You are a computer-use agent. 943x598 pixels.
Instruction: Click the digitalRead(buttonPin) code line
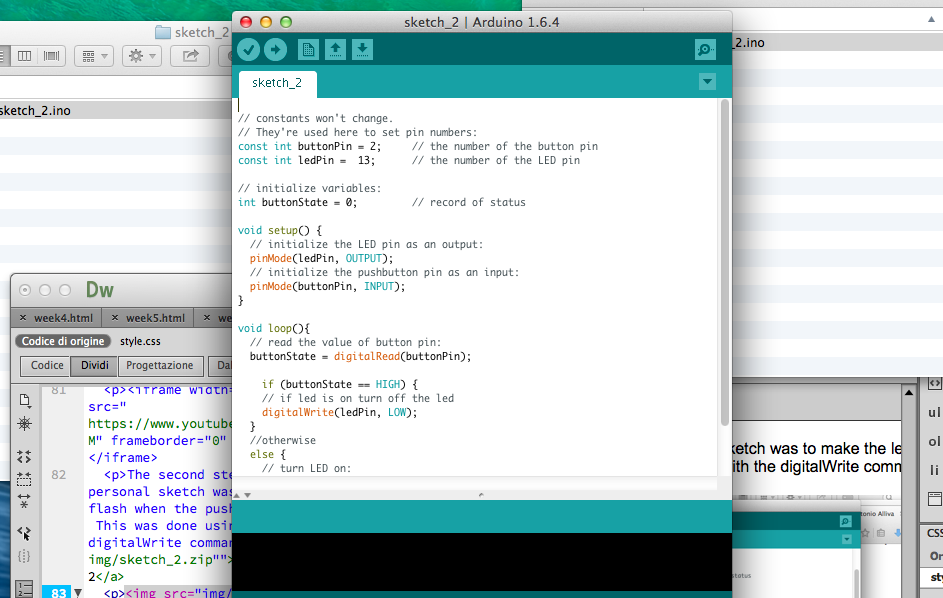(360, 356)
